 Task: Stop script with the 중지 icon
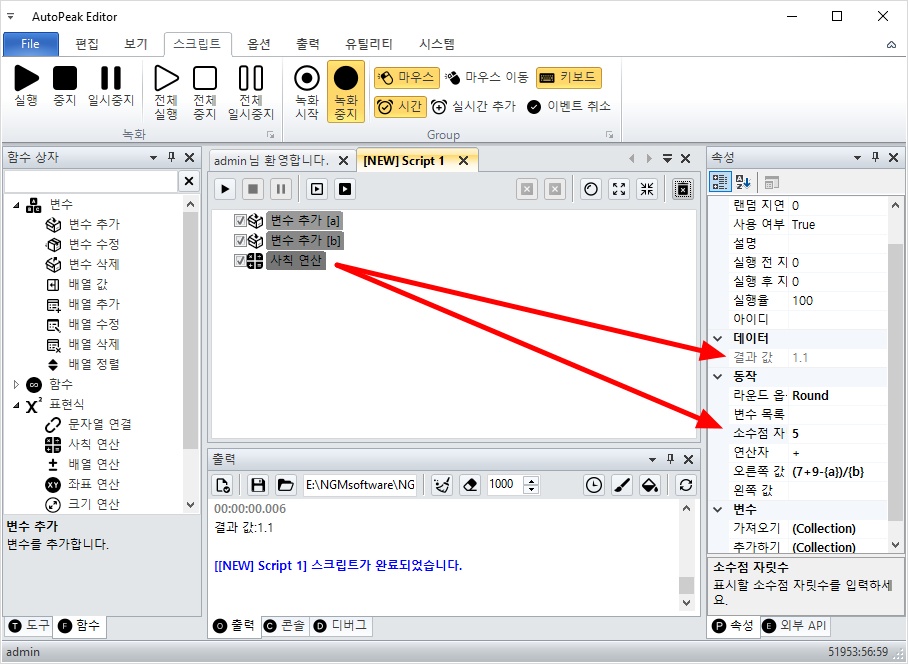(x=65, y=86)
